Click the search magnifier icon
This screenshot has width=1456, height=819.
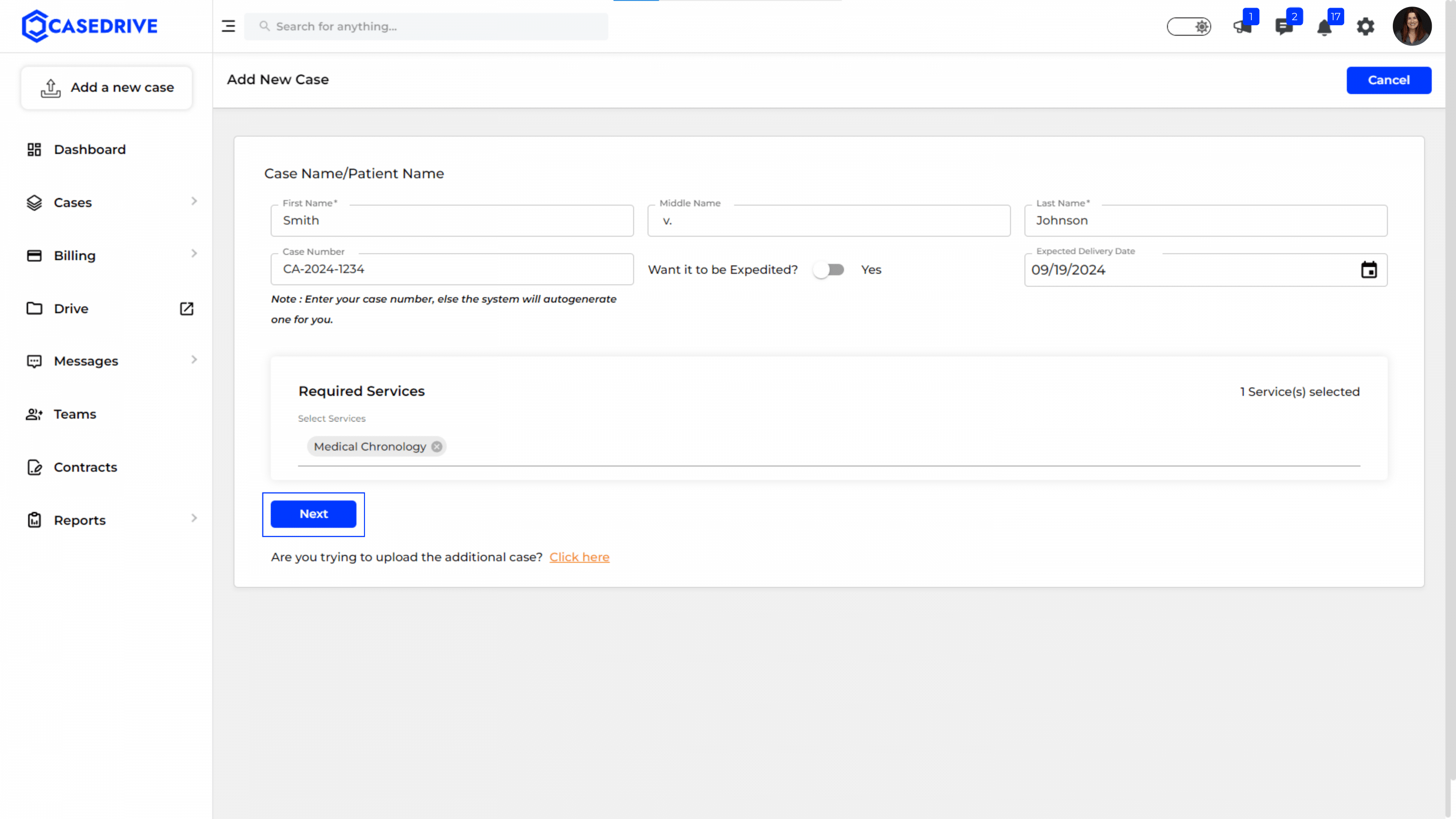(264, 26)
